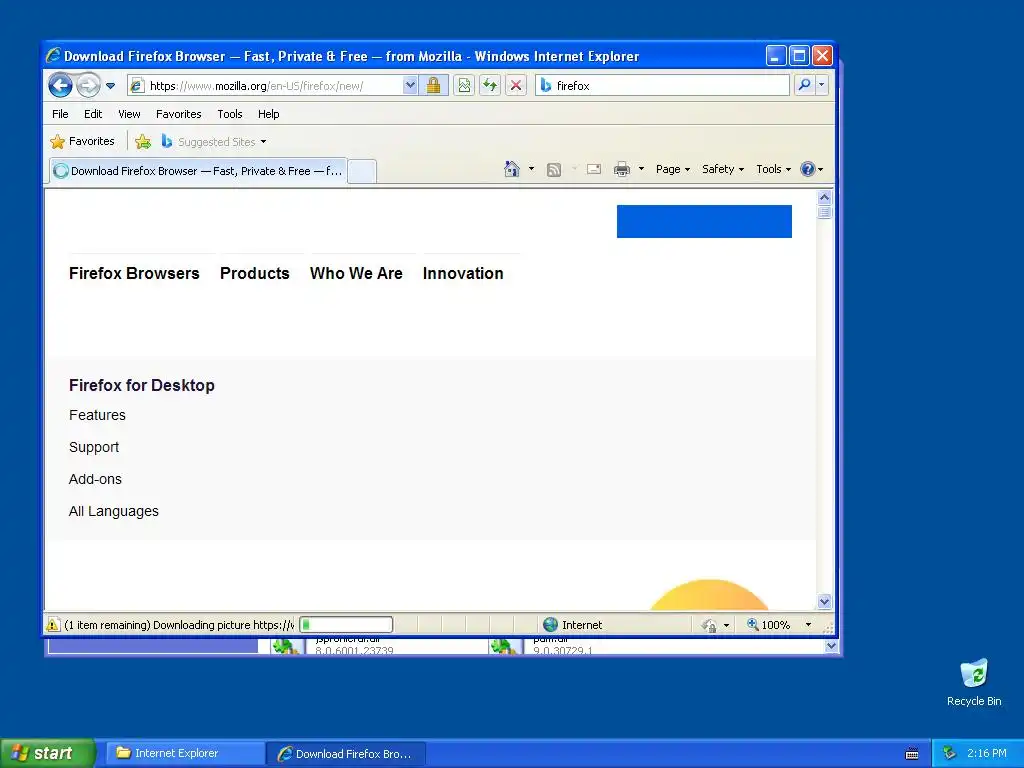Image resolution: width=1024 pixels, height=768 pixels.
Task: Open the Edit menu
Action: coord(93,114)
